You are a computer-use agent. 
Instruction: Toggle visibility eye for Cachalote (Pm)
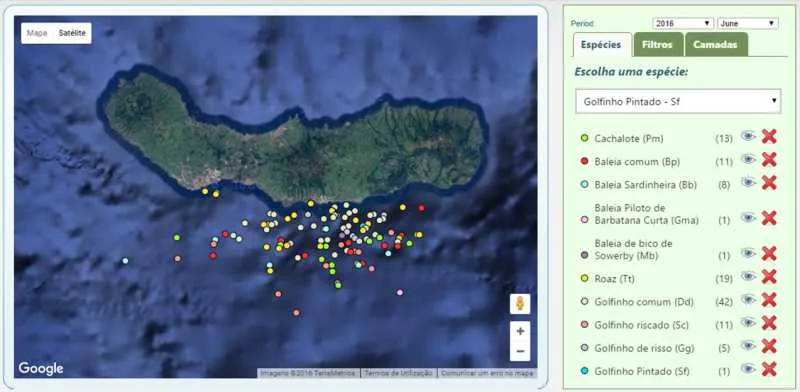point(748,136)
